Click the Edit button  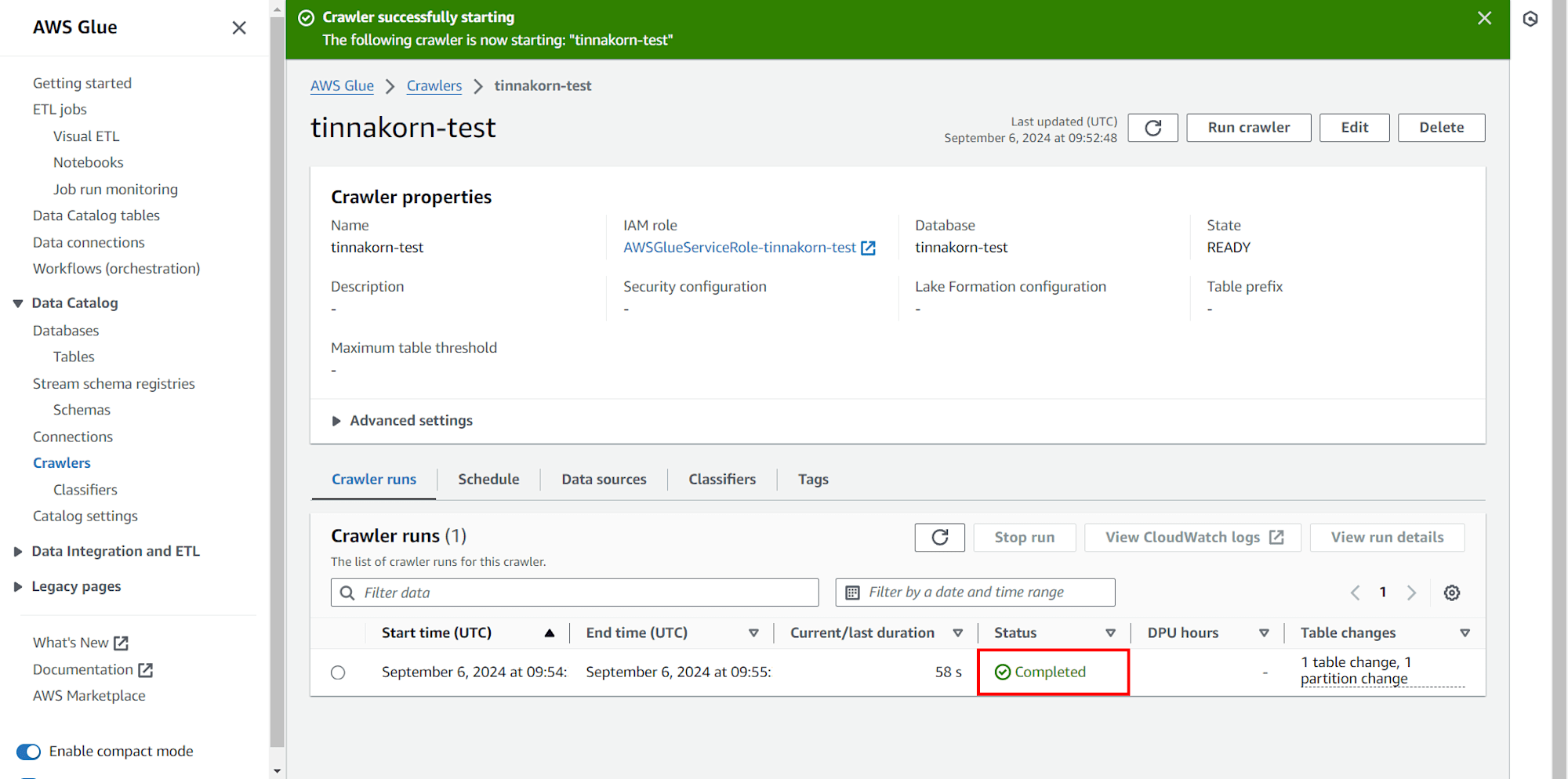click(x=1354, y=128)
